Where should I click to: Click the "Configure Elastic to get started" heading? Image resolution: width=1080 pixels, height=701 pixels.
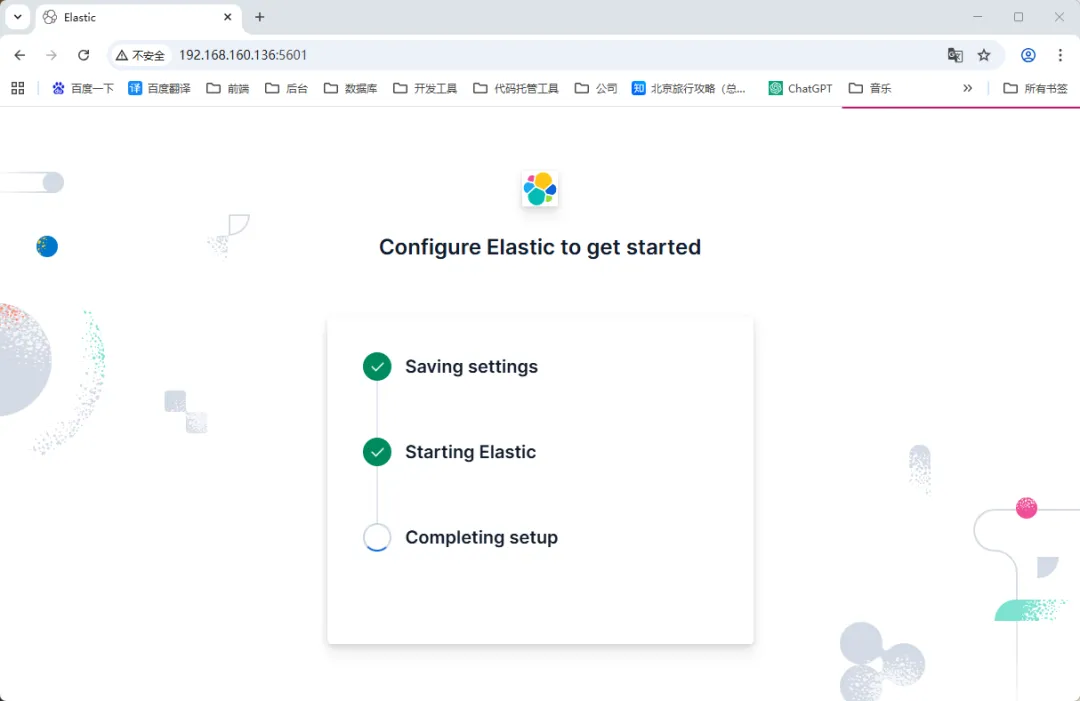point(540,247)
